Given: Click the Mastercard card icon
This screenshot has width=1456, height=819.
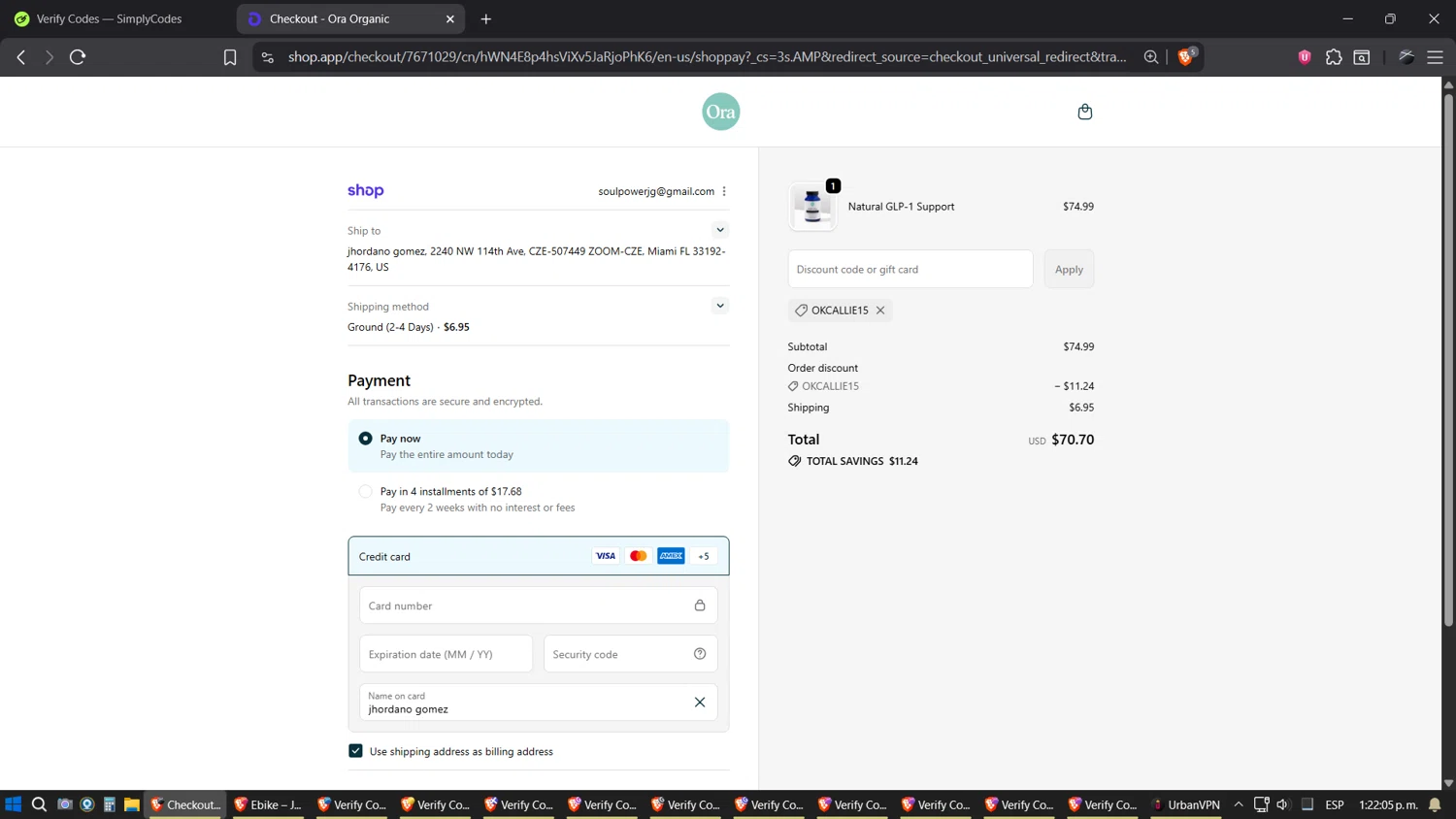Looking at the screenshot, I should click(639, 556).
